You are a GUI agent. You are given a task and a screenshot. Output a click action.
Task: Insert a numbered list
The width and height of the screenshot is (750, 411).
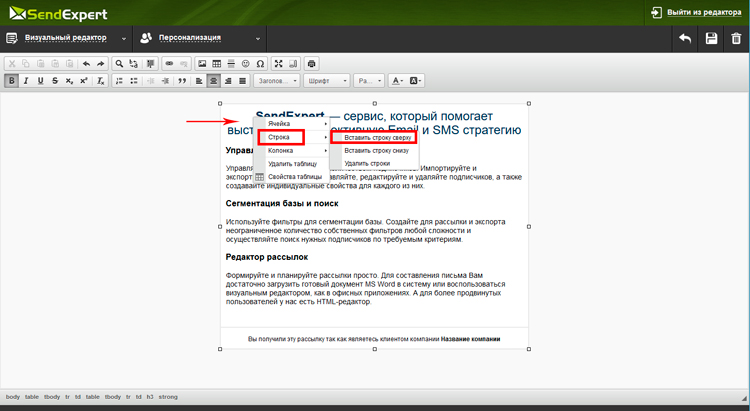click(120, 81)
